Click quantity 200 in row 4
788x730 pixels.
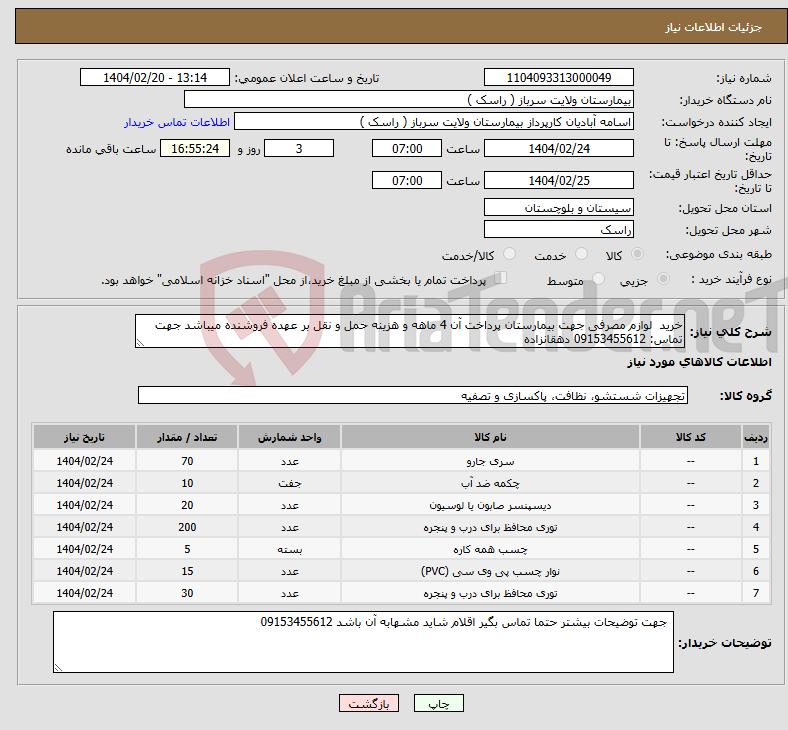187,528
